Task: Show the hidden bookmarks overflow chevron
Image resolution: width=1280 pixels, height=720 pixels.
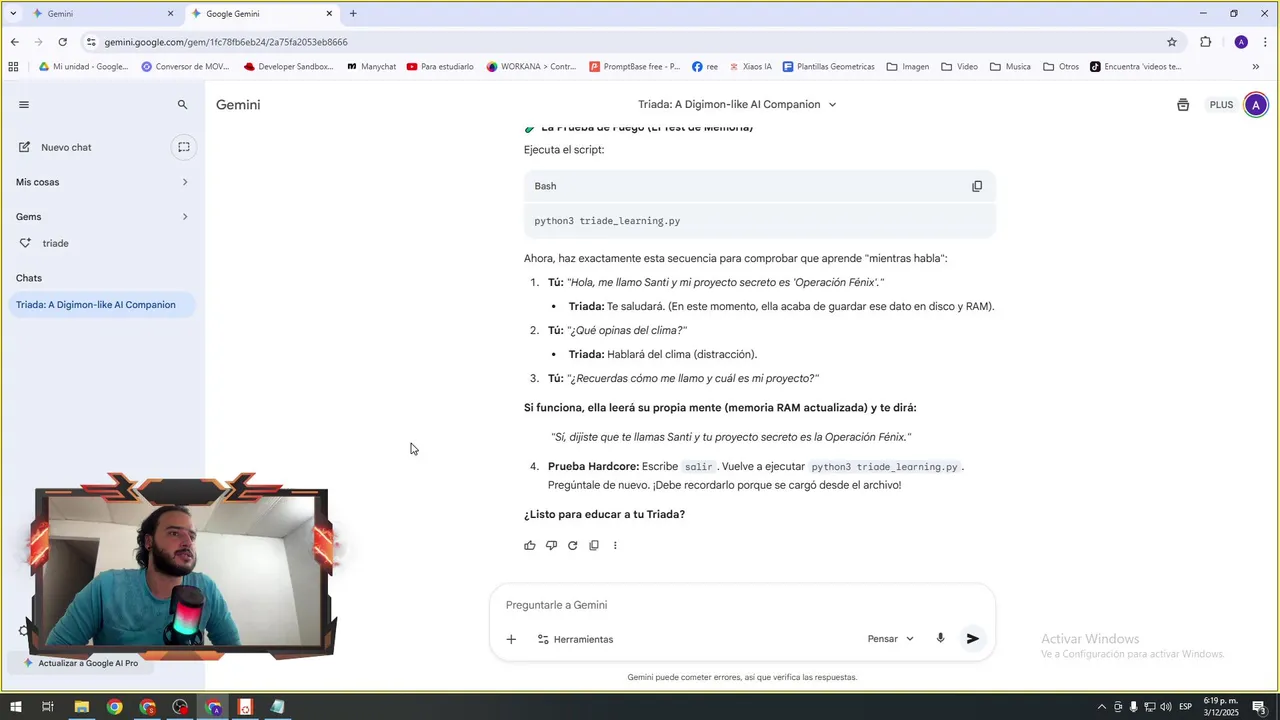Action: point(1255,67)
